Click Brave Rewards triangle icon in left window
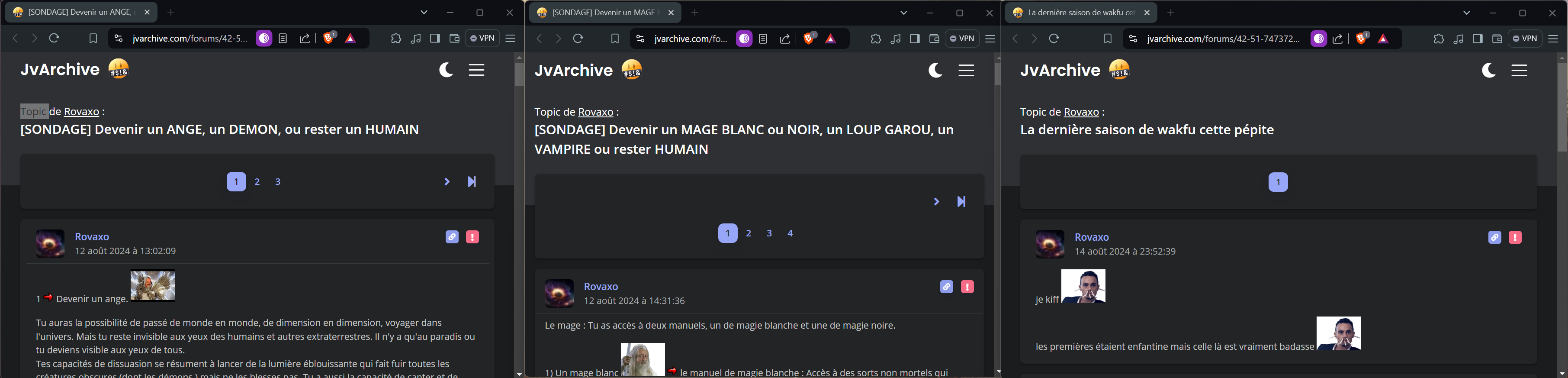The image size is (1568, 378). click(x=350, y=39)
